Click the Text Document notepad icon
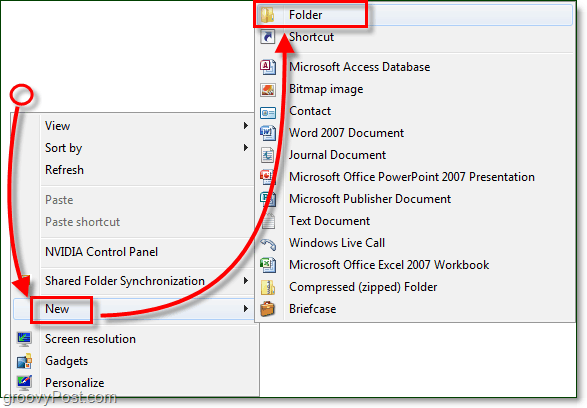The height and width of the screenshot is (408, 587). click(x=268, y=221)
